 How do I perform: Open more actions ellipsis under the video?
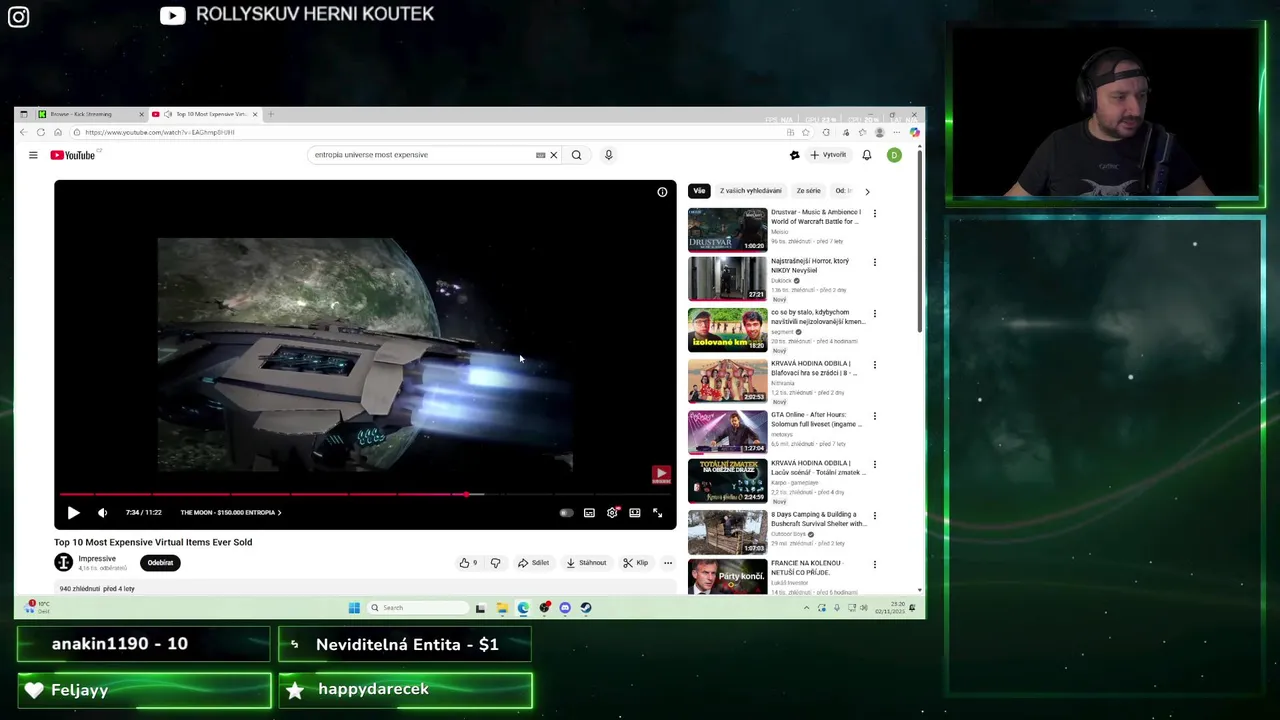click(x=668, y=563)
